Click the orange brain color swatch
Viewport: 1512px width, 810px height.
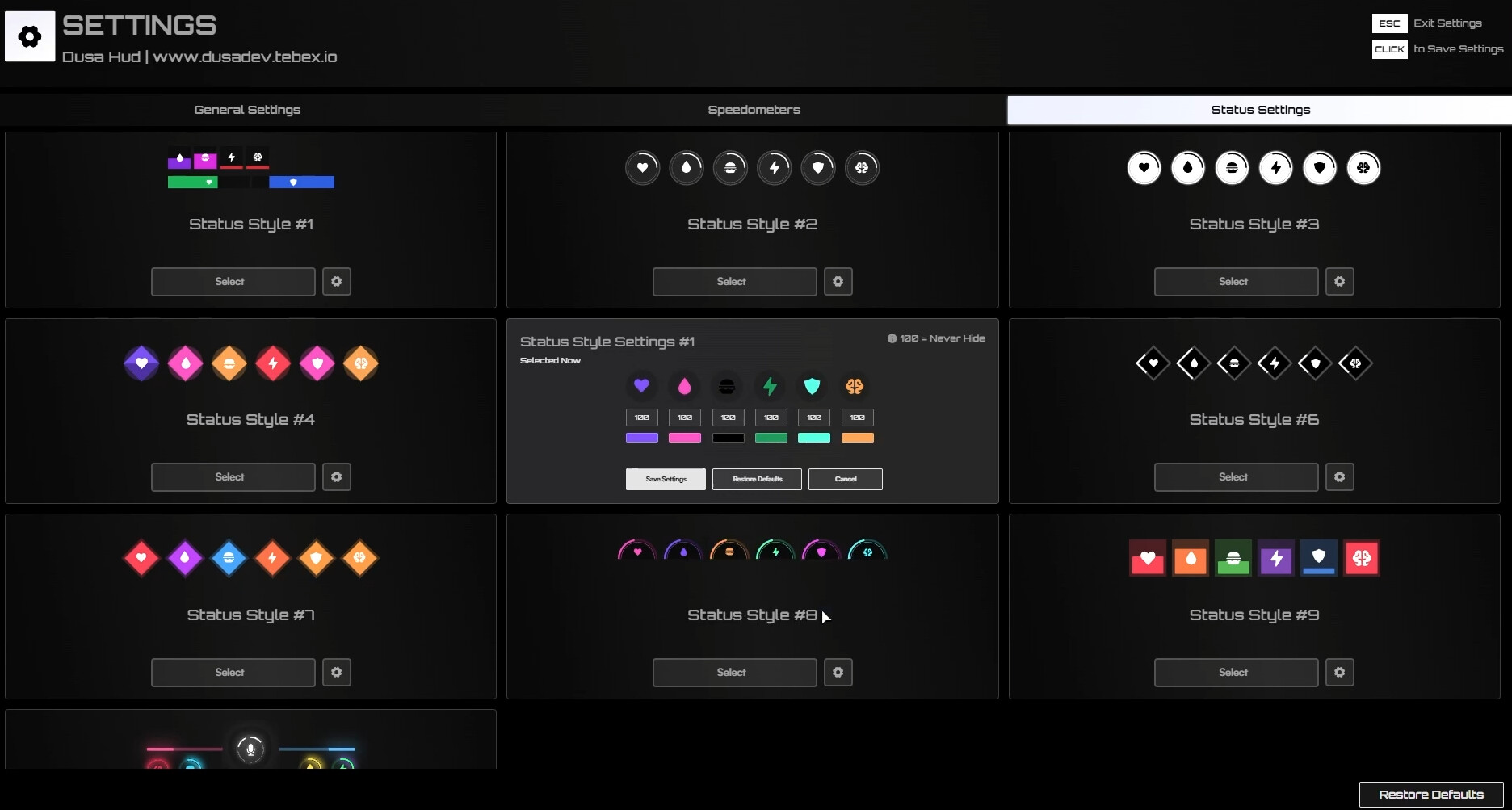pos(858,438)
